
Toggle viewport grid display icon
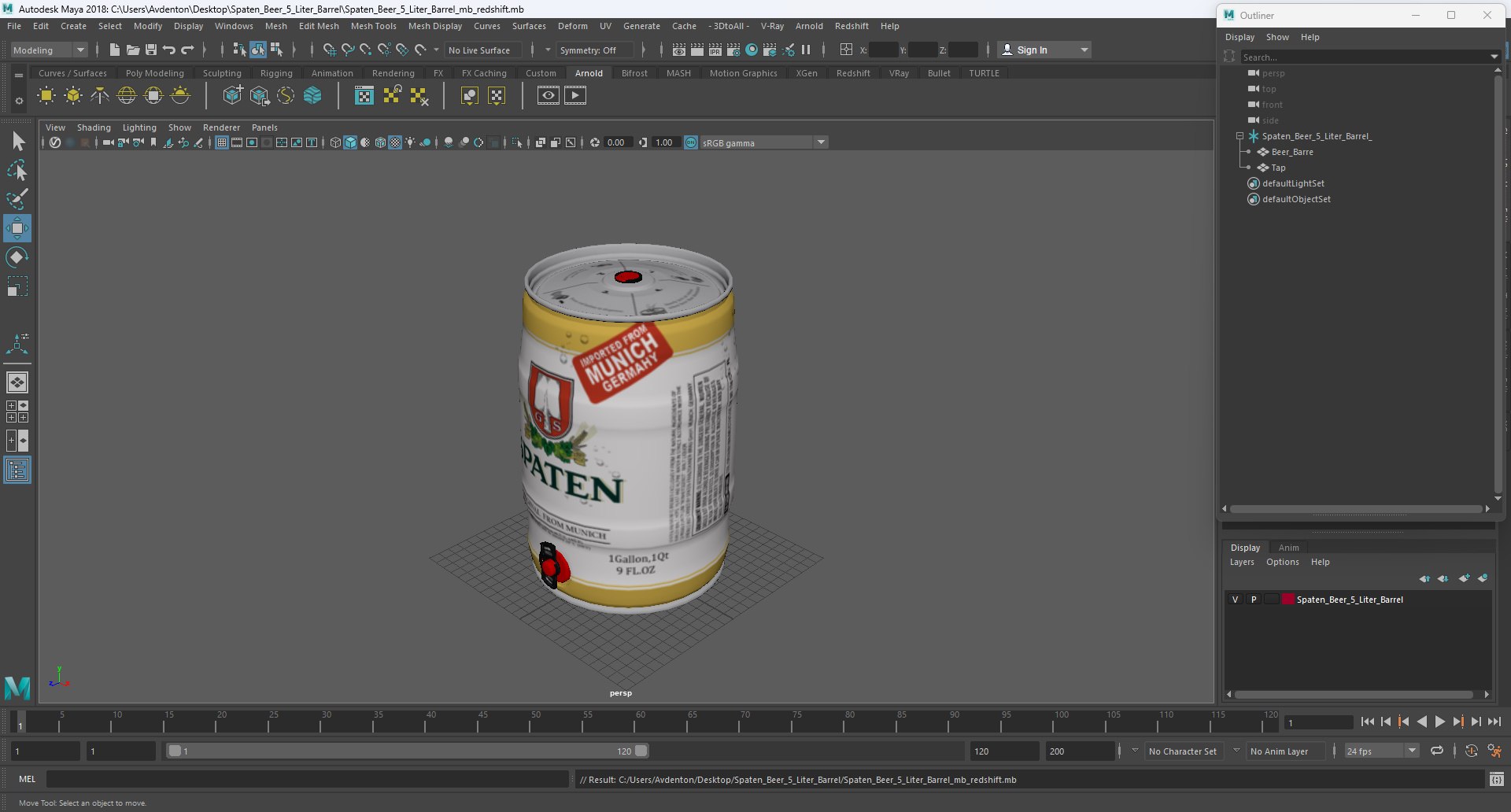[222, 142]
